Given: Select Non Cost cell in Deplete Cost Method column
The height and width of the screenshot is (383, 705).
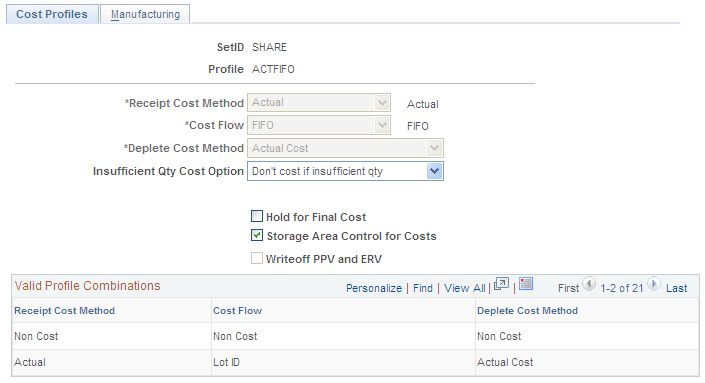Looking at the screenshot, I should point(499,336).
